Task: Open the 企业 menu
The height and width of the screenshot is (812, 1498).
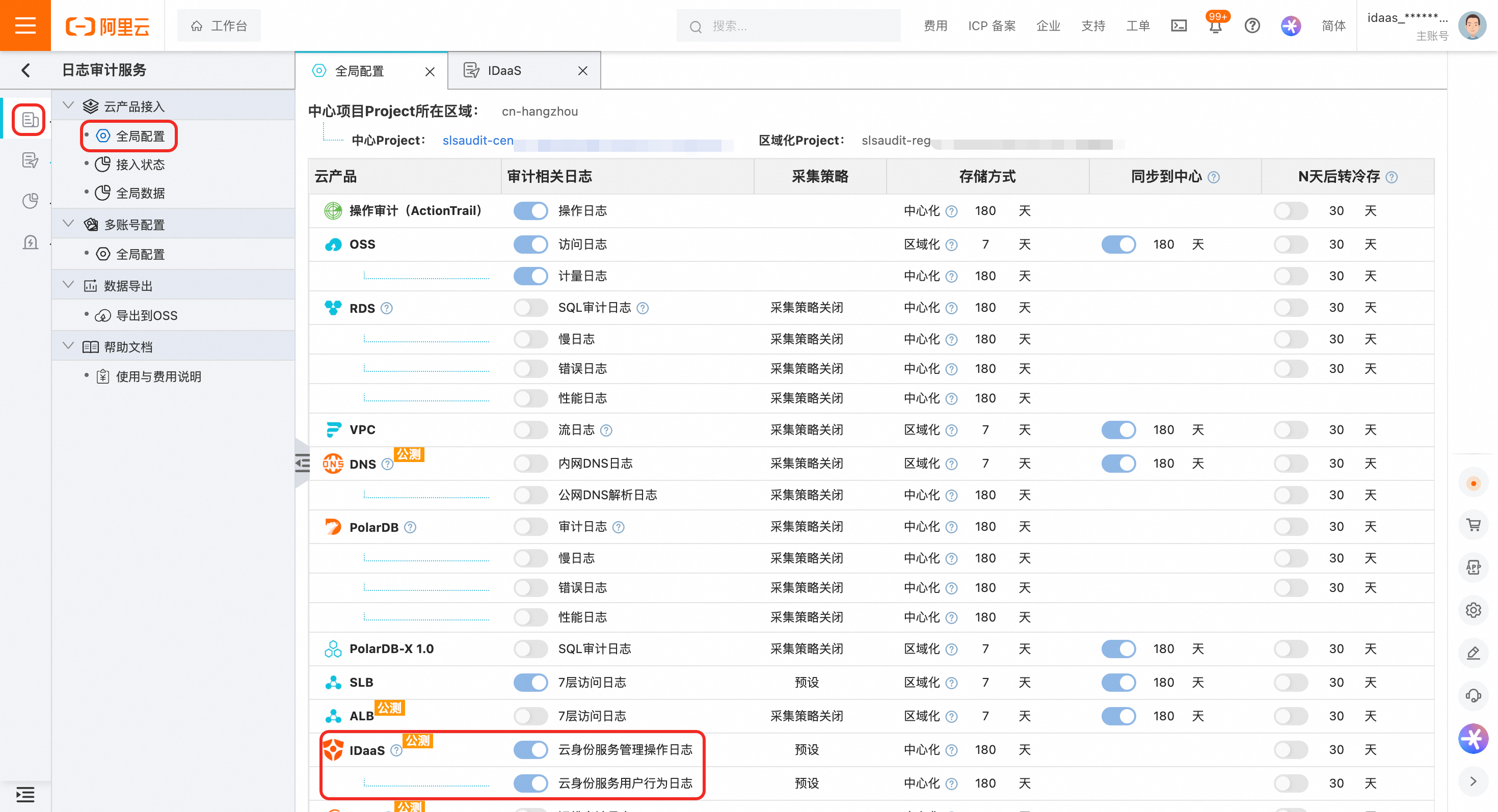Action: 1048,26
